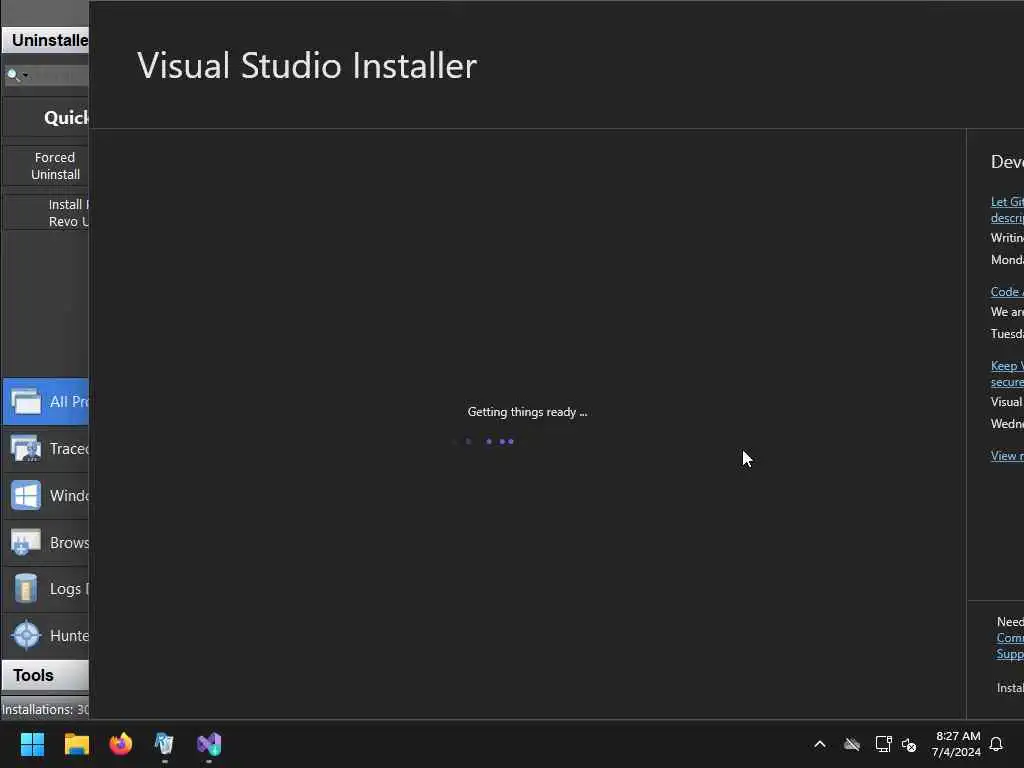This screenshot has width=1024, height=768.
Task: Expand the Tools section in Revo
Action: click(x=45, y=675)
